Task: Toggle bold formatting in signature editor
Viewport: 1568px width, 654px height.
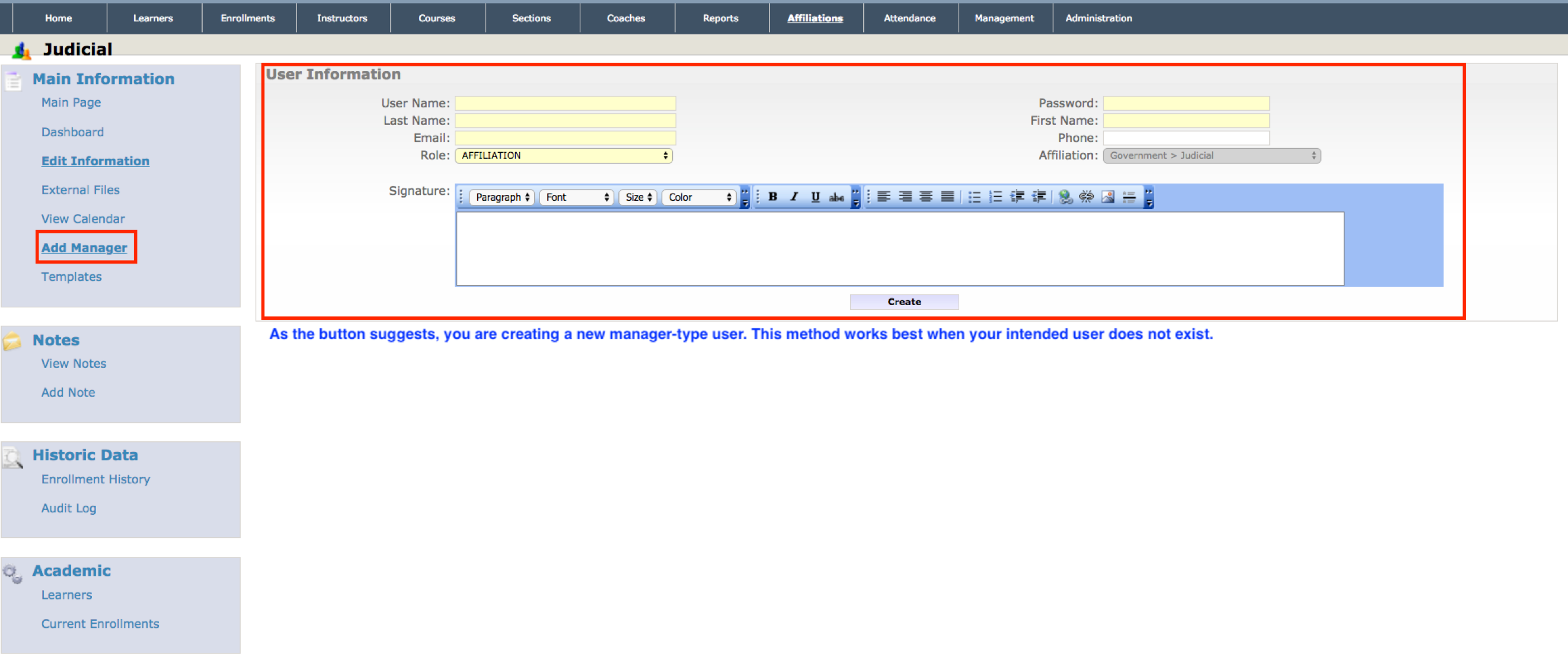Action: [x=772, y=197]
